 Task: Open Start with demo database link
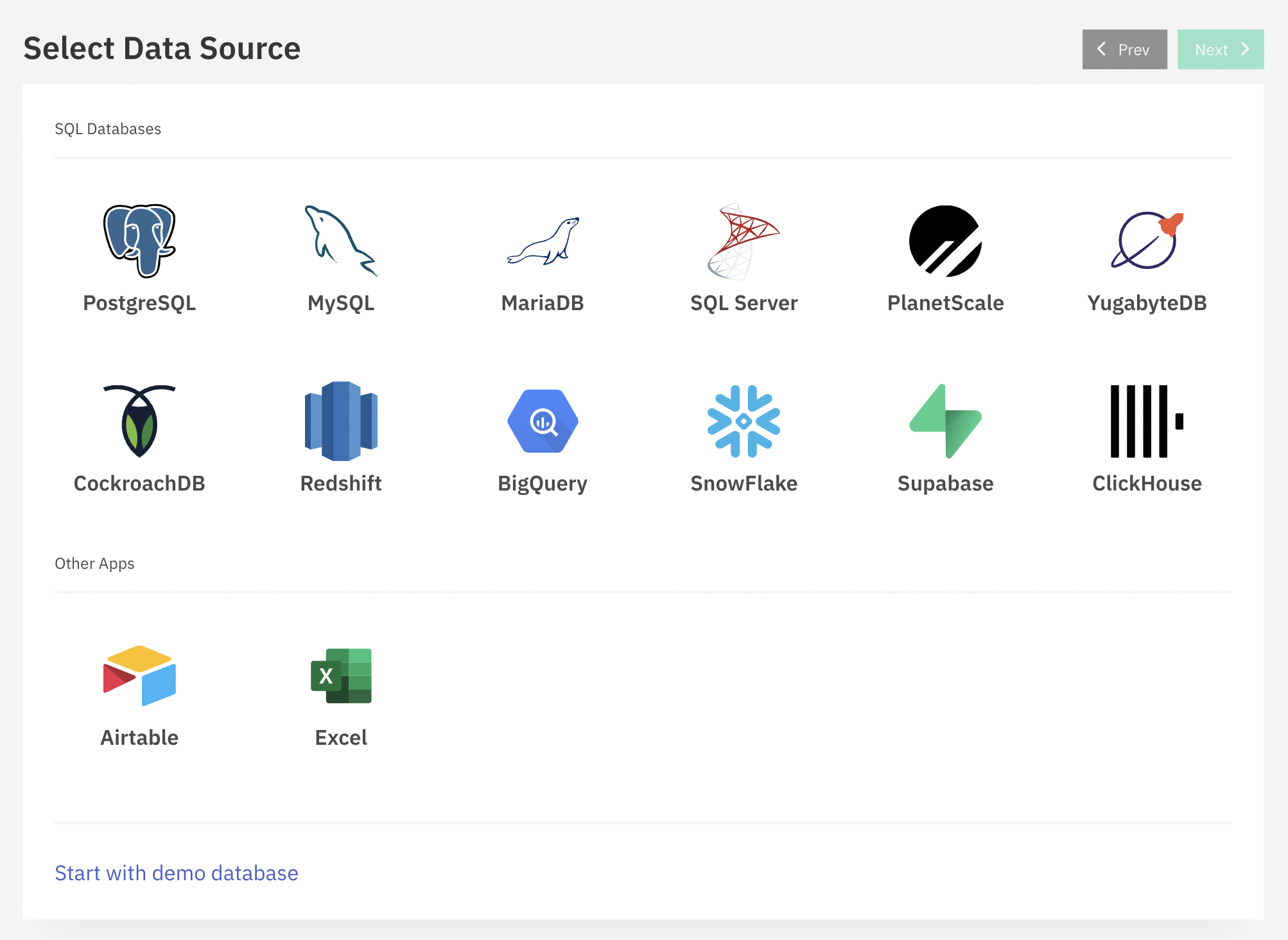pos(177,873)
